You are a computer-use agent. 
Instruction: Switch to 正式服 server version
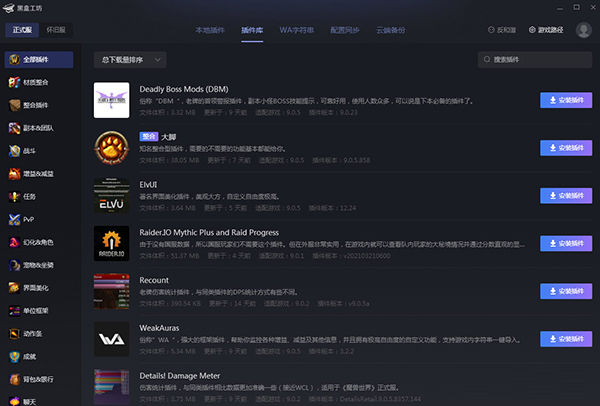point(23,30)
